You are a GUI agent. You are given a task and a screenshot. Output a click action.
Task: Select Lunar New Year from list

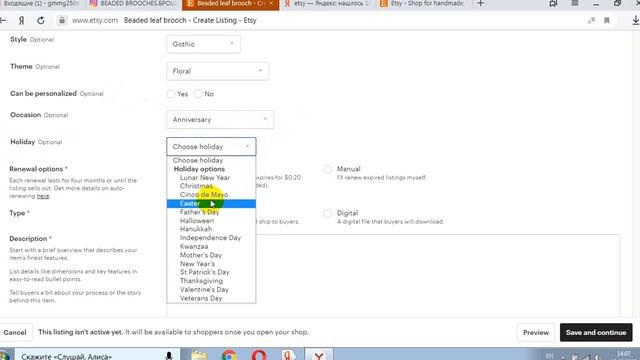click(x=211, y=178)
